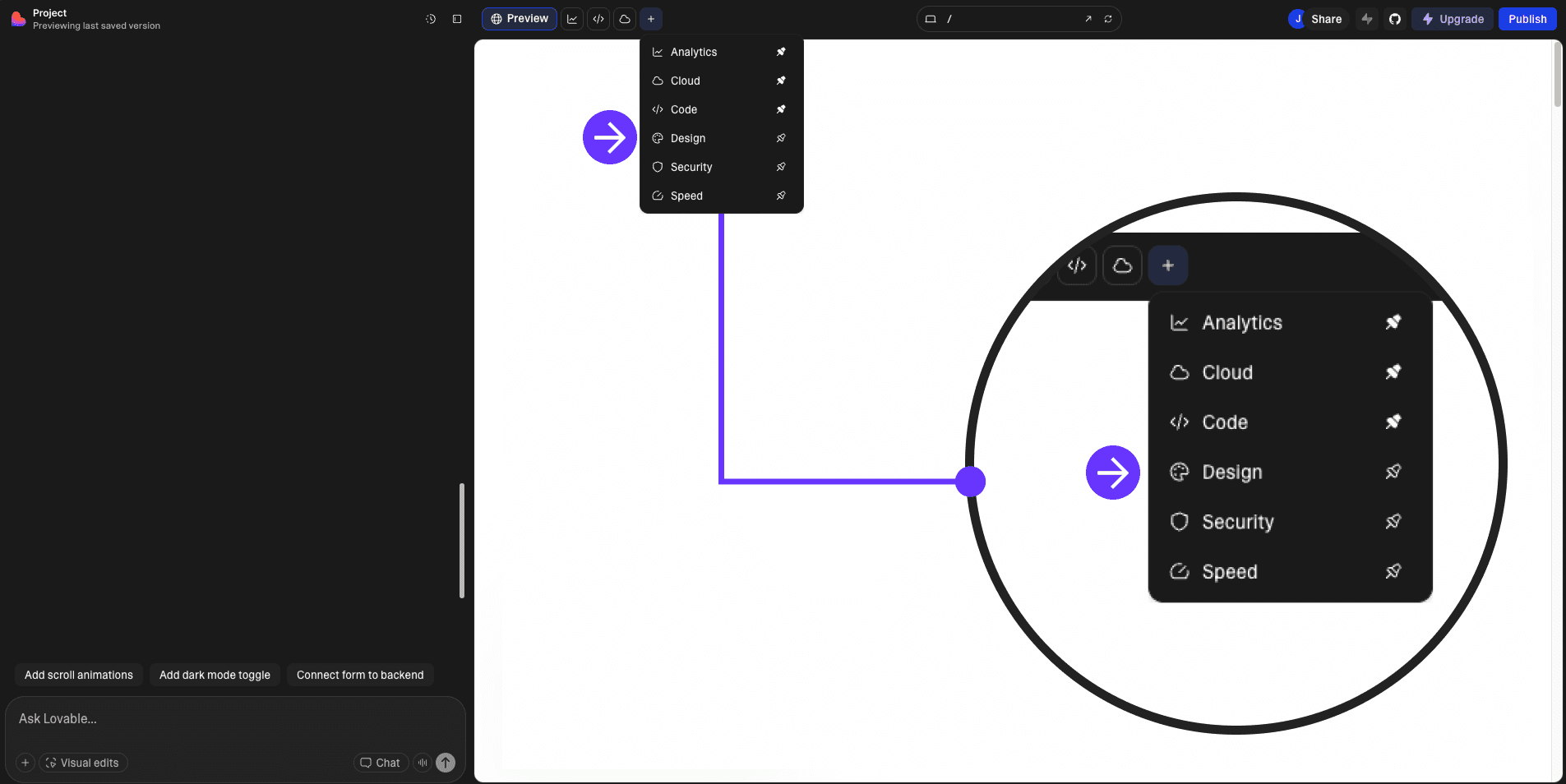Click the chat panel vertical scrollbar

(x=462, y=540)
